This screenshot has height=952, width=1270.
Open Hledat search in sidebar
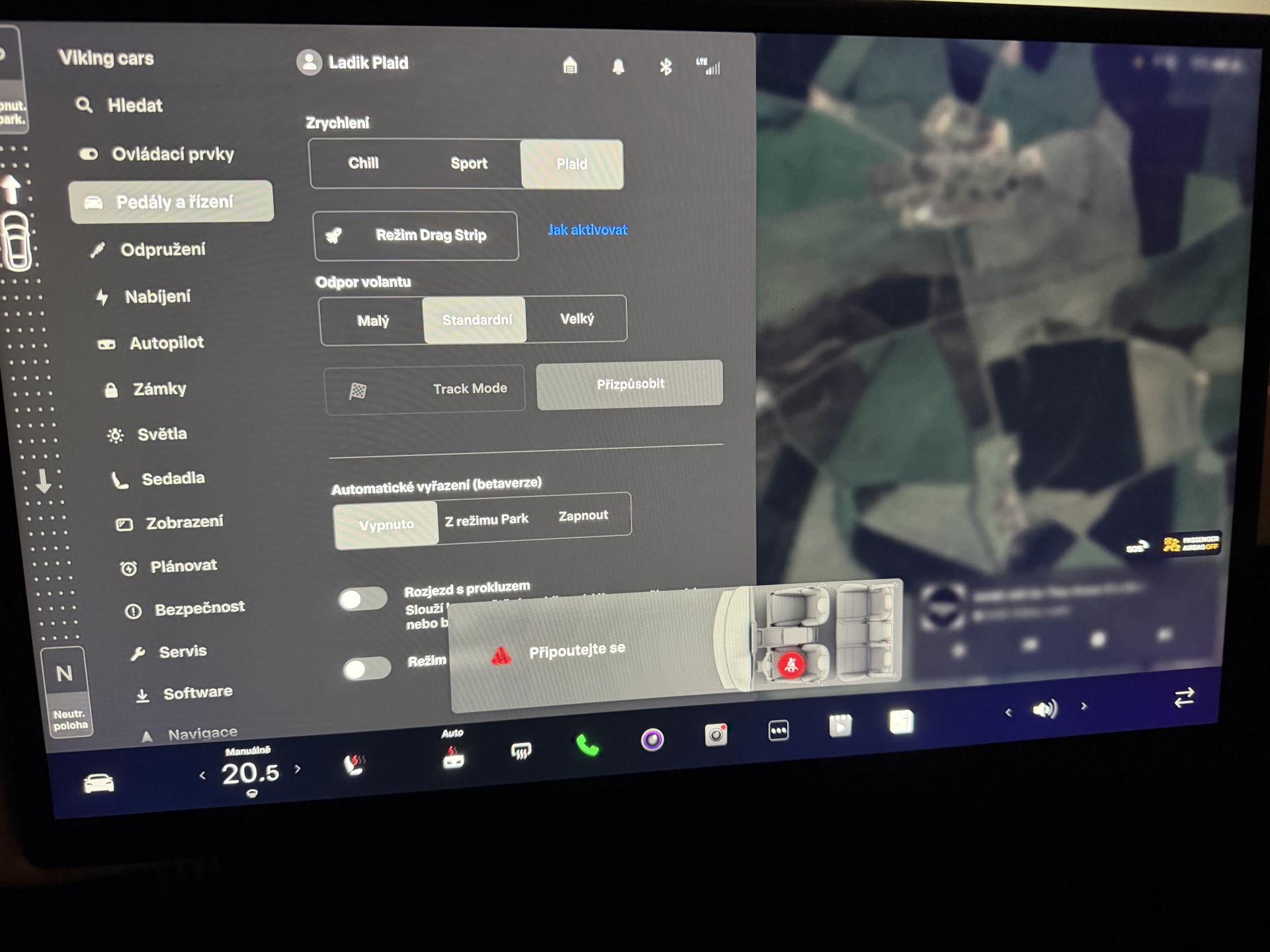click(119, 105)
